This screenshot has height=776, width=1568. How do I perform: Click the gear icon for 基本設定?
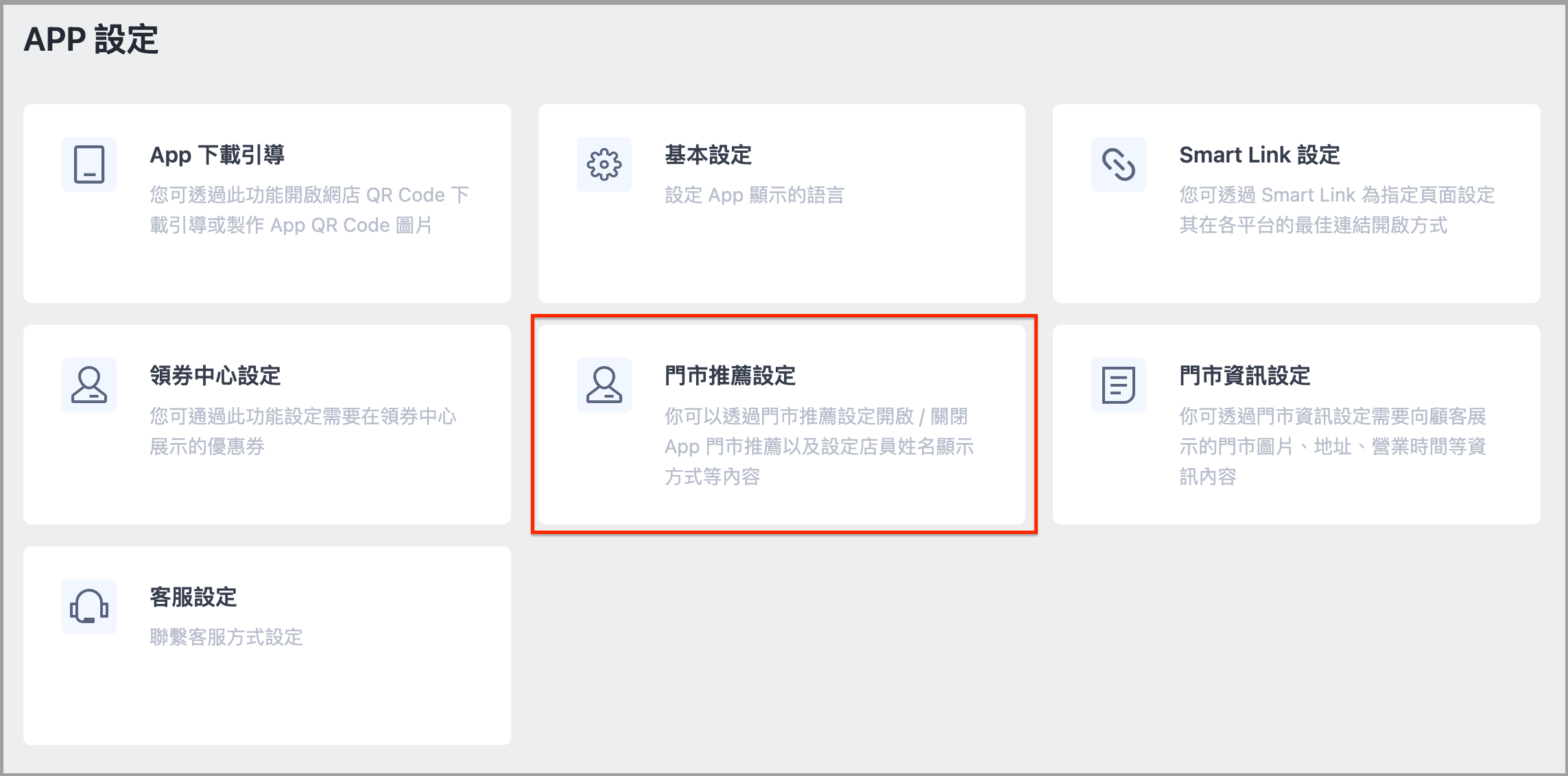(x=604, y=165)
